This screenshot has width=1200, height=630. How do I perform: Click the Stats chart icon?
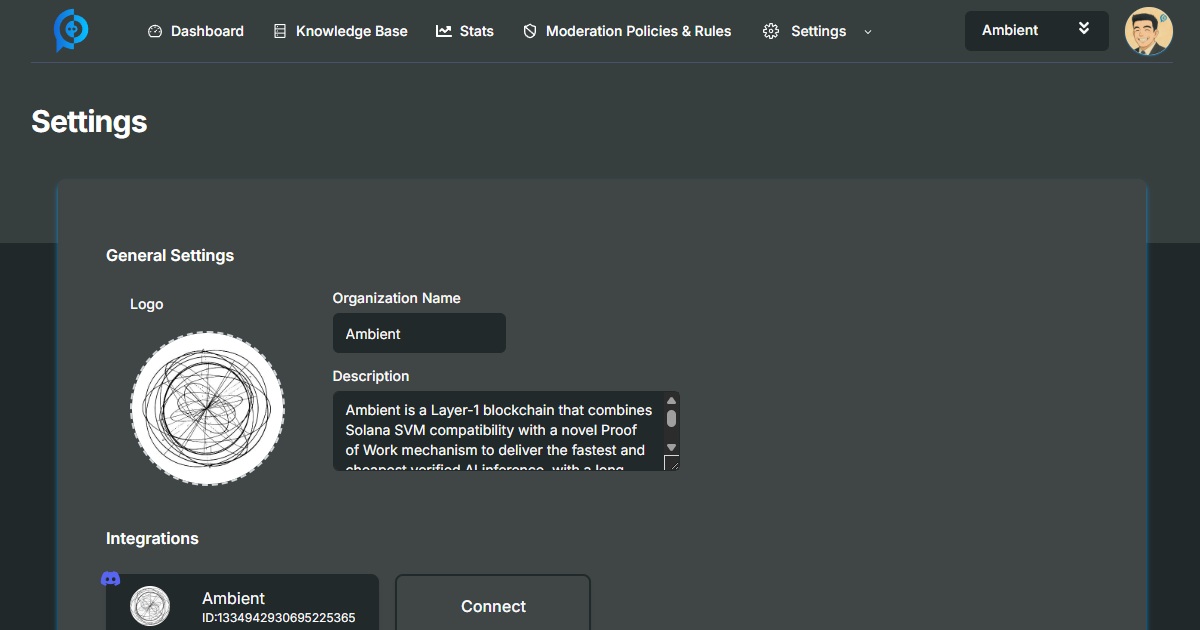click(x=444, y=31)
